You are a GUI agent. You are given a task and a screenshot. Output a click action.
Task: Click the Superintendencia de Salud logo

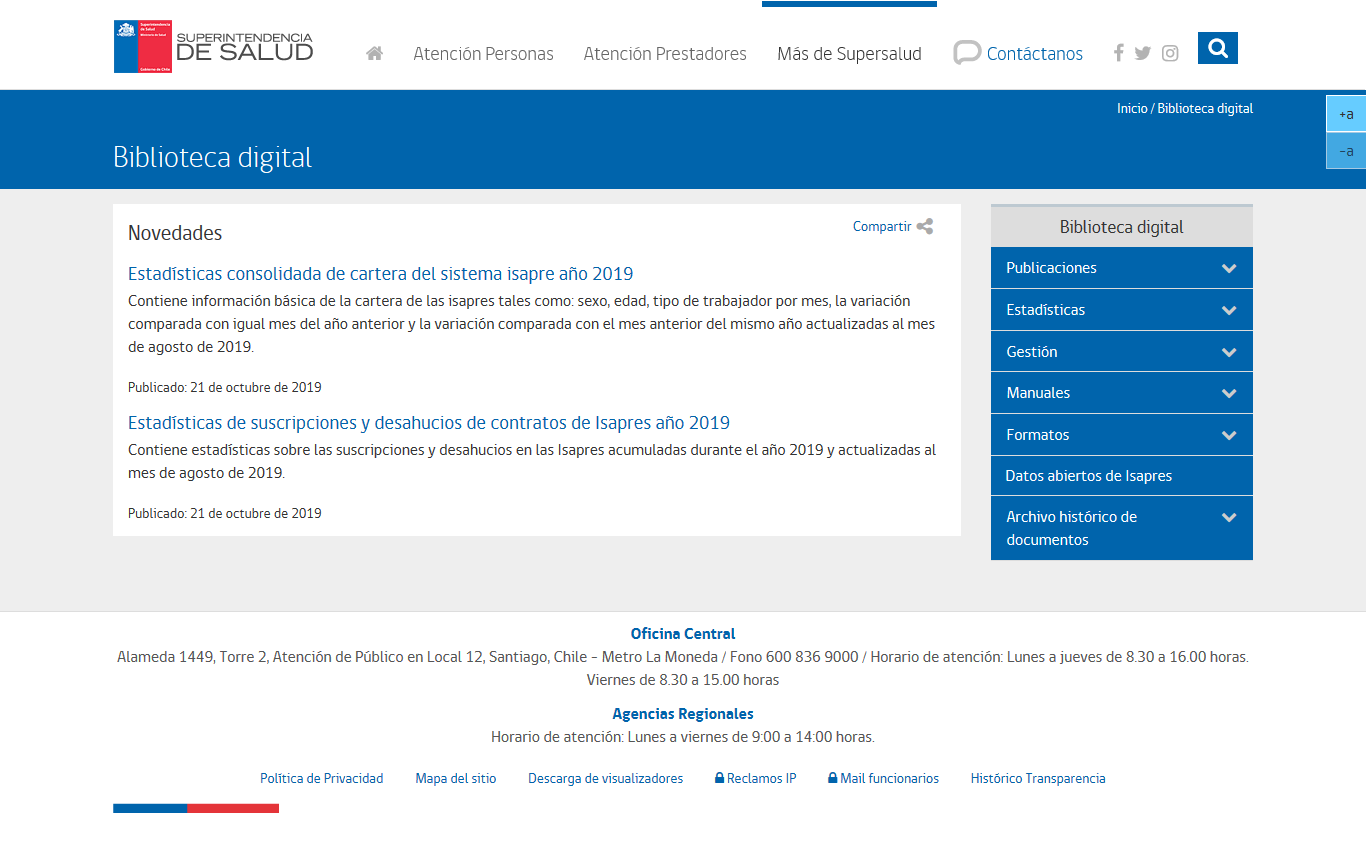(214, 47)
